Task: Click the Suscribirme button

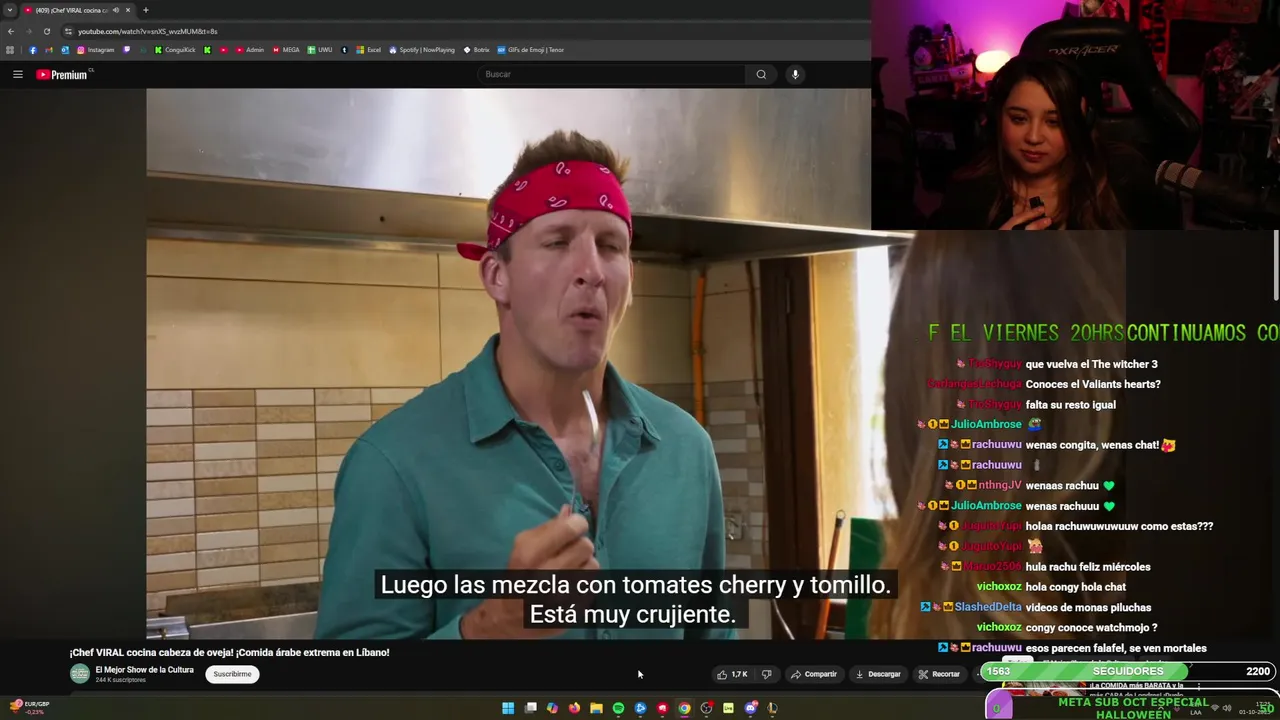Action: (x=232, y=674)
